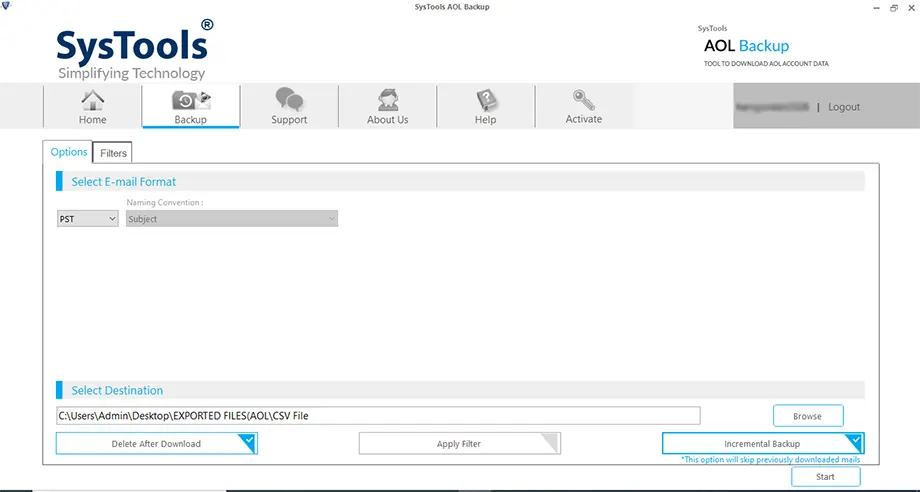Click the destination path input field

coord(378,416)
